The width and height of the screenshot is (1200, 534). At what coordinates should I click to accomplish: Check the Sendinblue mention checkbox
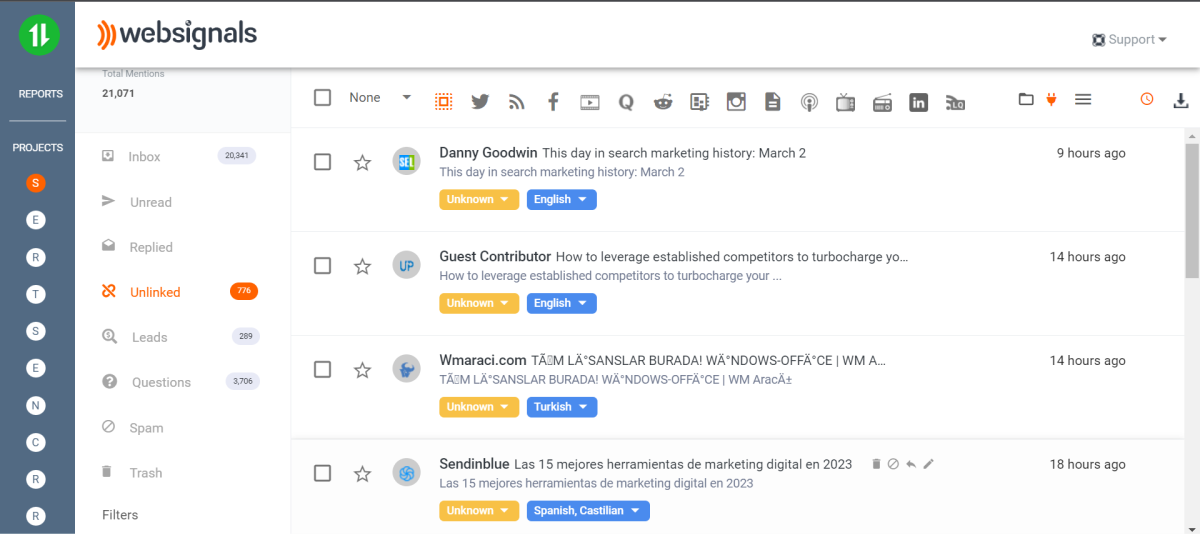[322, 472]
